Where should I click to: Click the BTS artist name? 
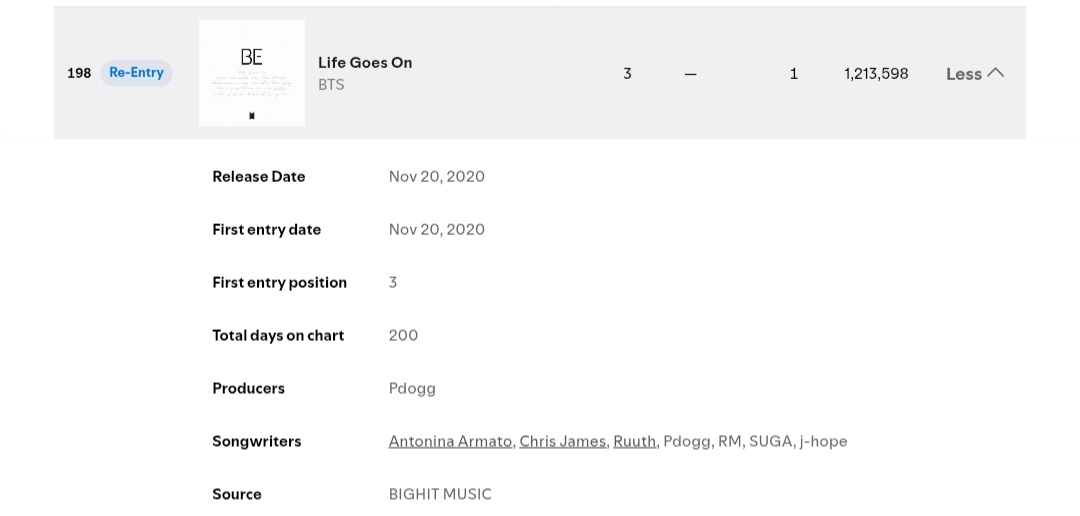click(x=331, y=85)
